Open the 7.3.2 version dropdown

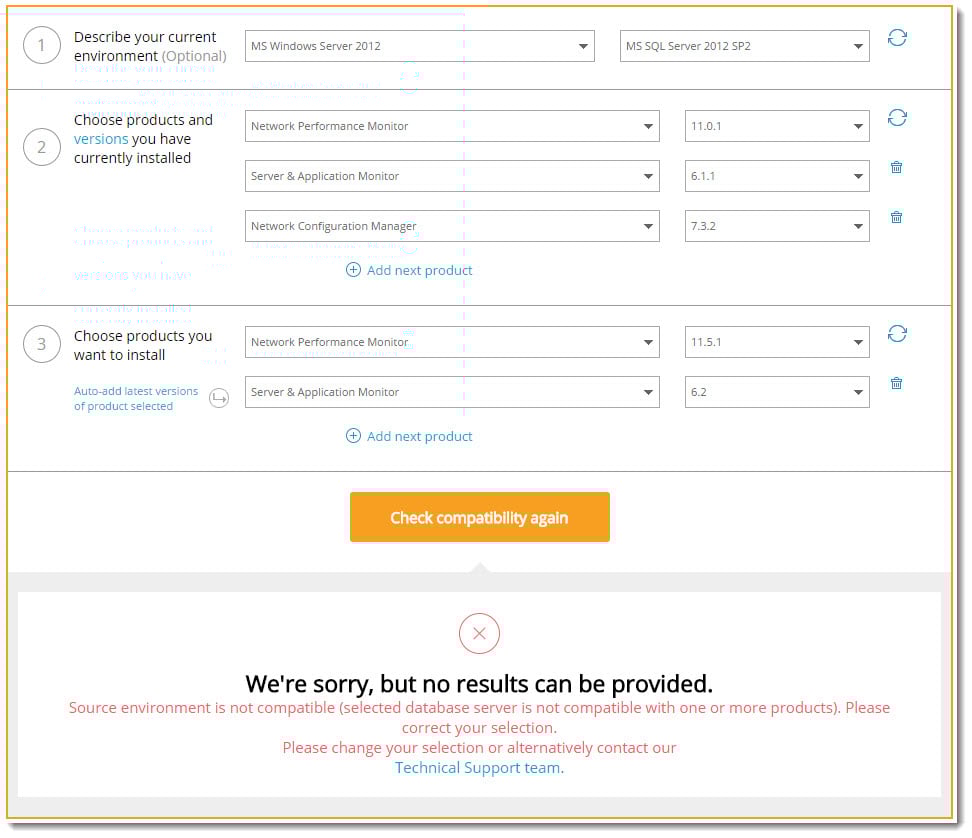[x=777, y=226]
